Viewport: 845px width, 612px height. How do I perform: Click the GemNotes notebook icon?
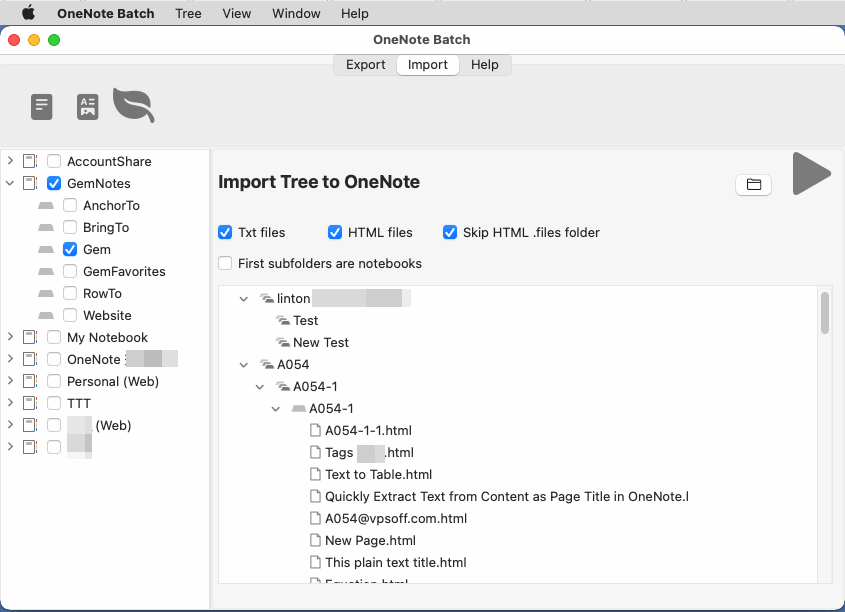click(x=30, y=183)
